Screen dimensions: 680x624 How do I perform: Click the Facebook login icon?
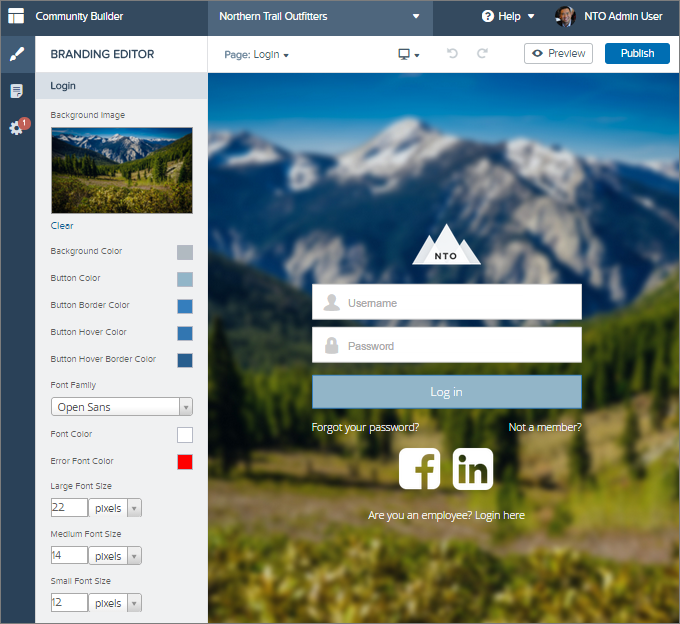point(419,469)
